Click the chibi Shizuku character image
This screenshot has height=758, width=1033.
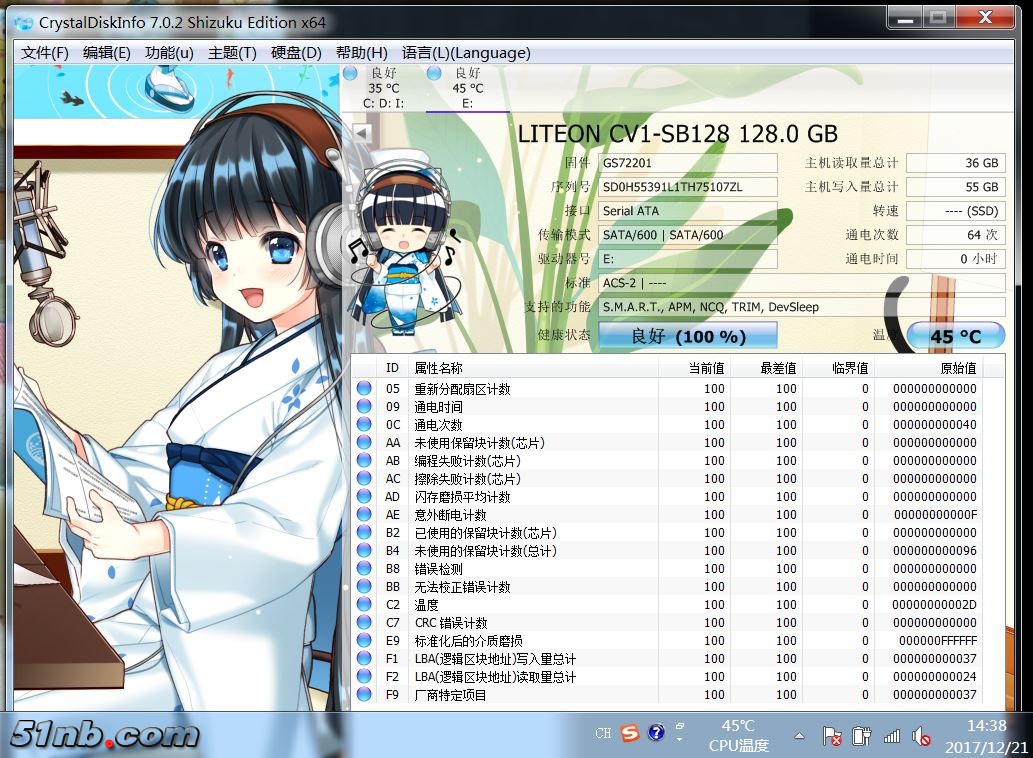(x=399, y=245)
